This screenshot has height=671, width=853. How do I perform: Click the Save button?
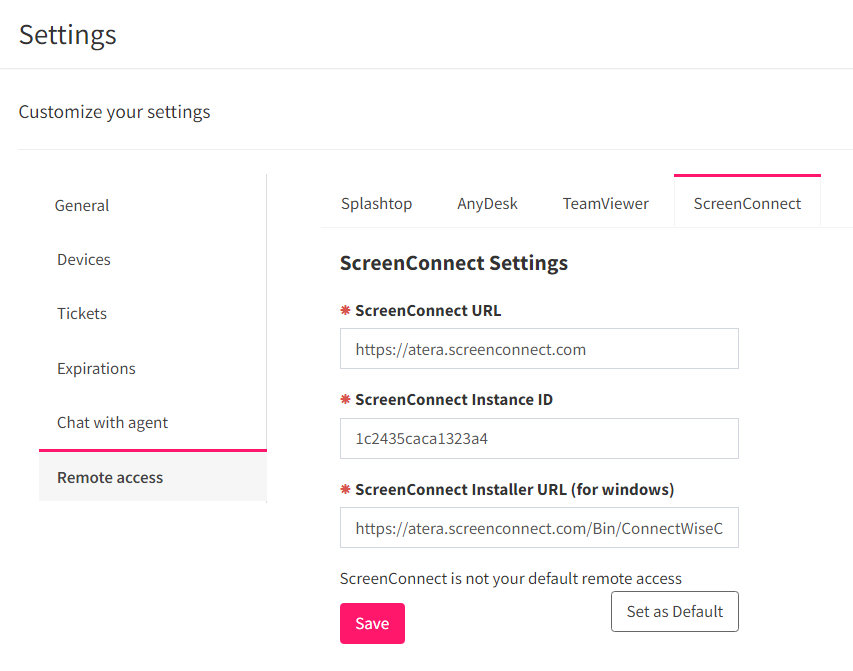coord(372,623)
